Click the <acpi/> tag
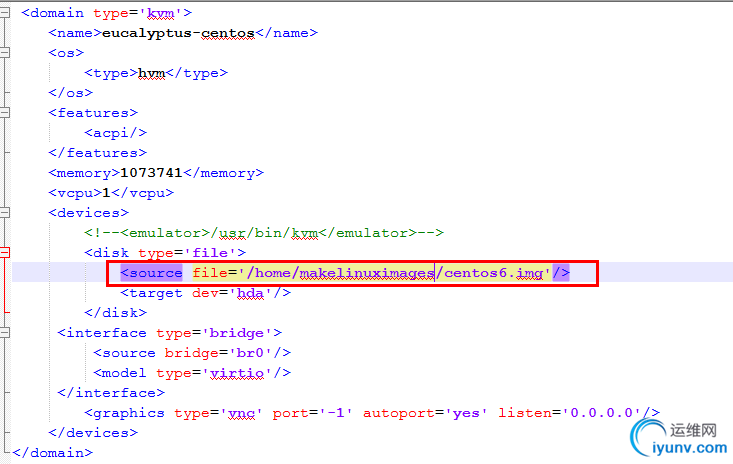 [115, 133]
